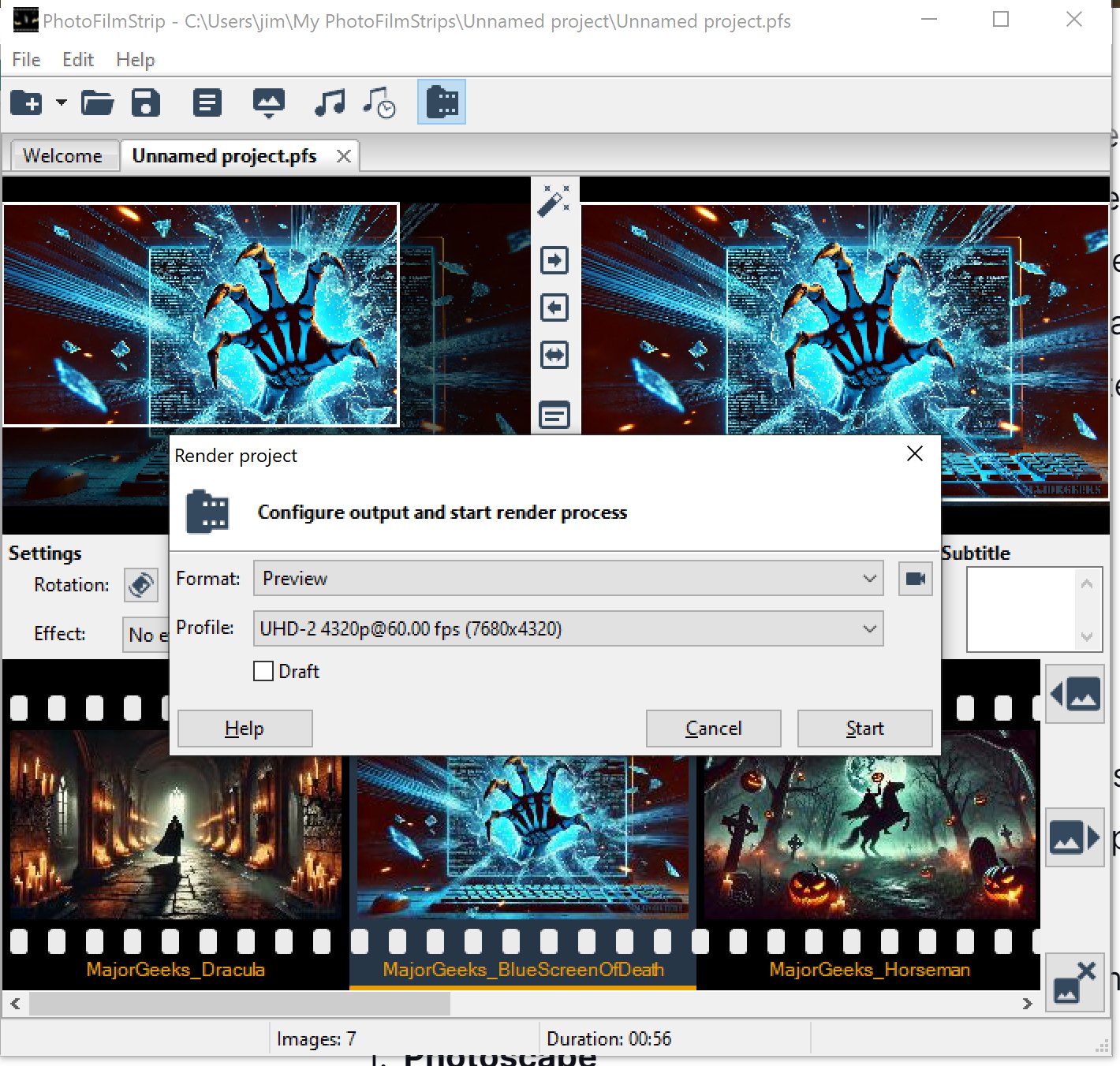Enable the Draft rendering checkbox

263,671
